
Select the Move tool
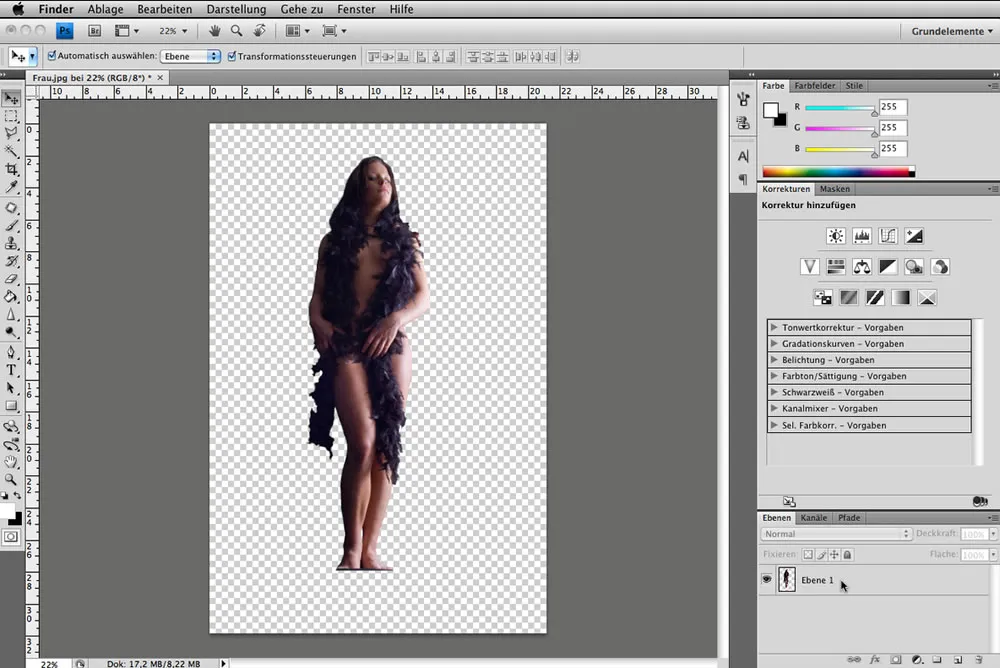click(12, 97)
